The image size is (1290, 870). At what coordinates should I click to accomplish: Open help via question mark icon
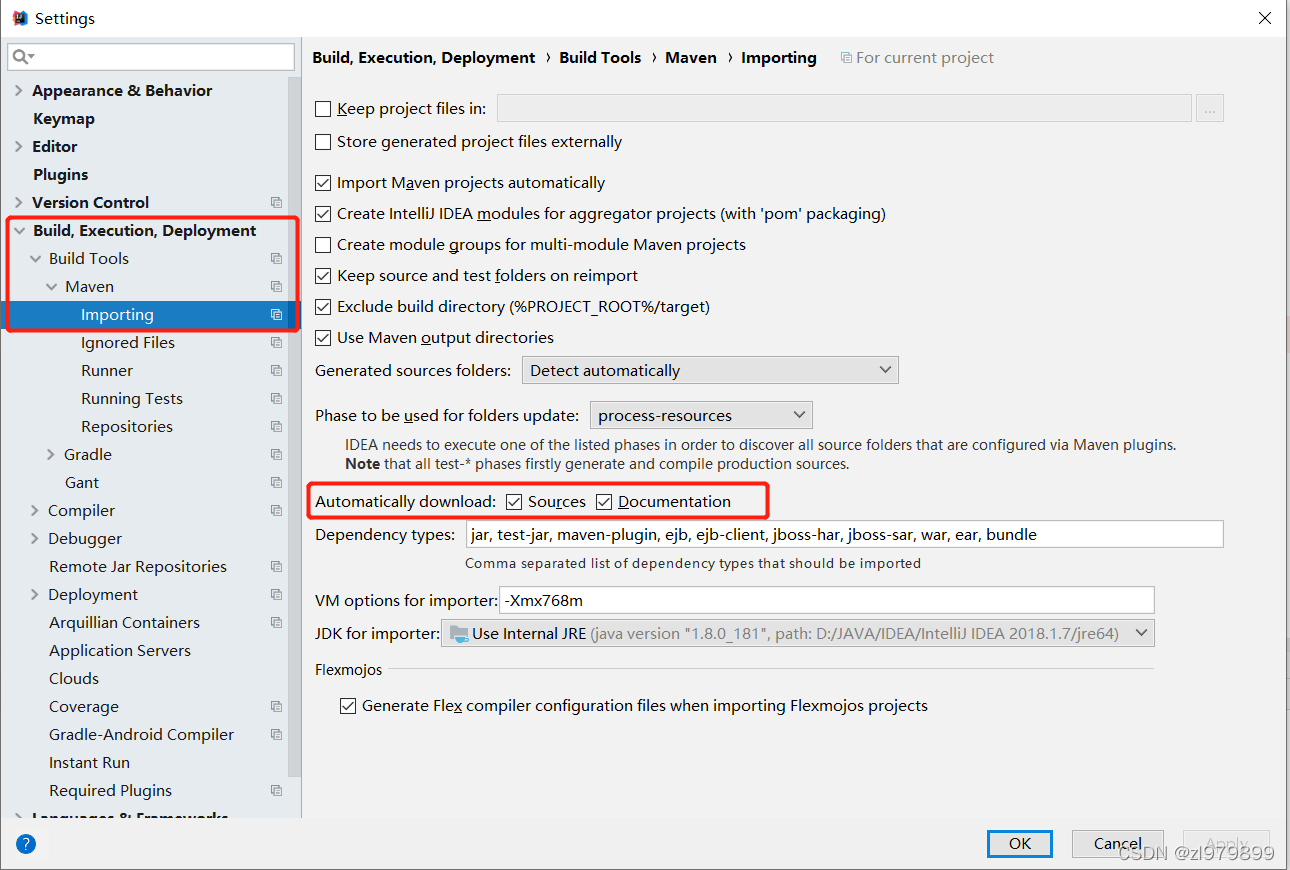click(x=26, y=844)
